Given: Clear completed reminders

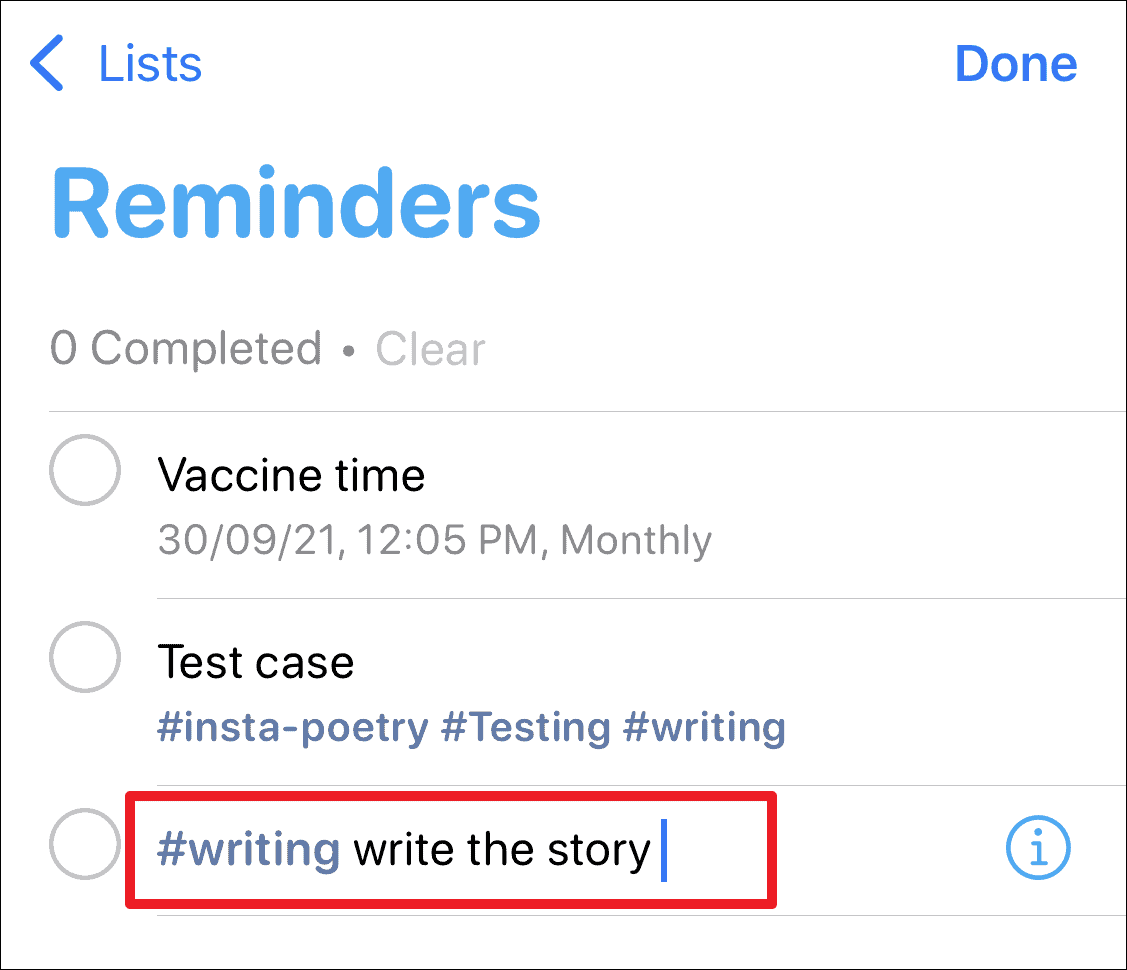Looking at the screenshot, I should coord(430,348).
